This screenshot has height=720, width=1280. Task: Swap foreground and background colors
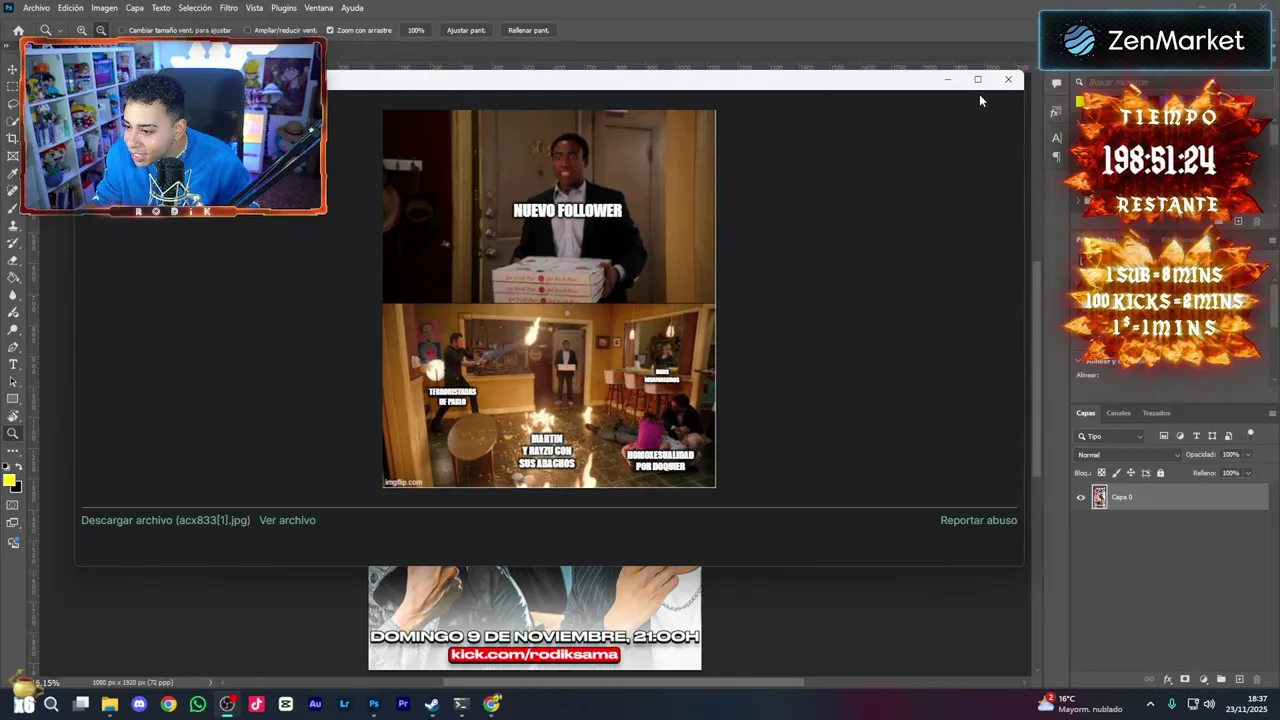tap(19, 467)
